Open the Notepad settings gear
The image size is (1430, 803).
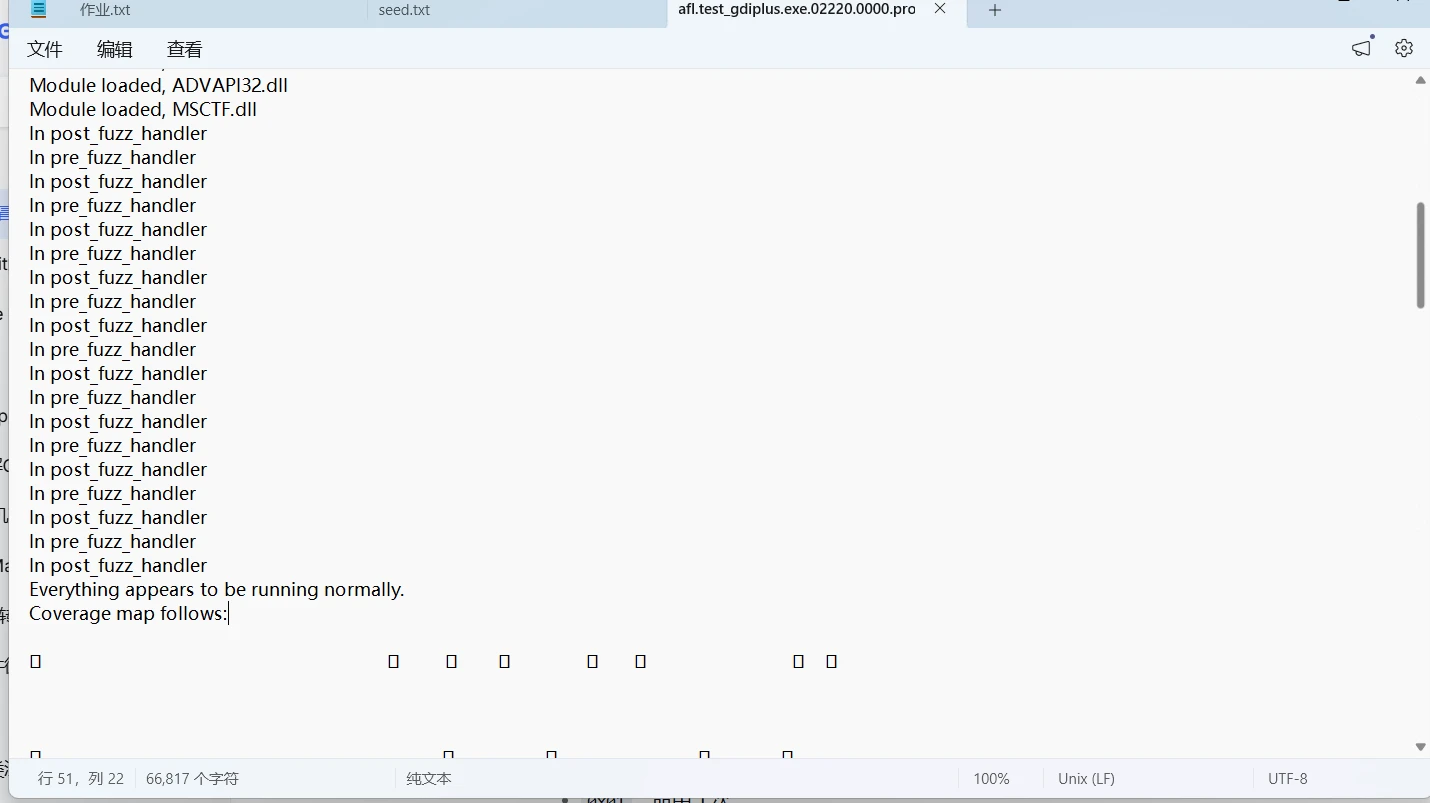(x=1404, y=48)
